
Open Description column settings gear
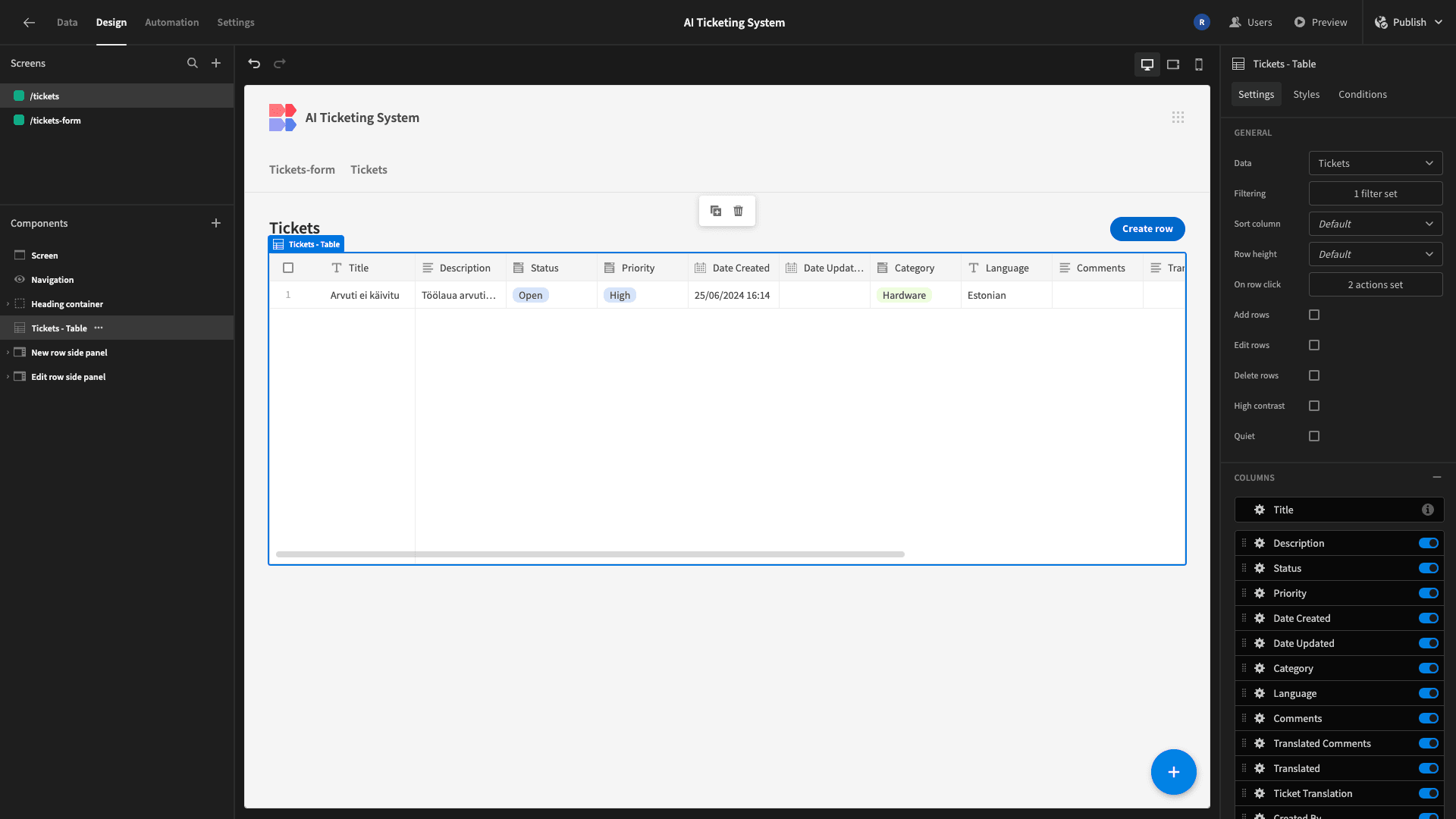(x=1260, y=544)
